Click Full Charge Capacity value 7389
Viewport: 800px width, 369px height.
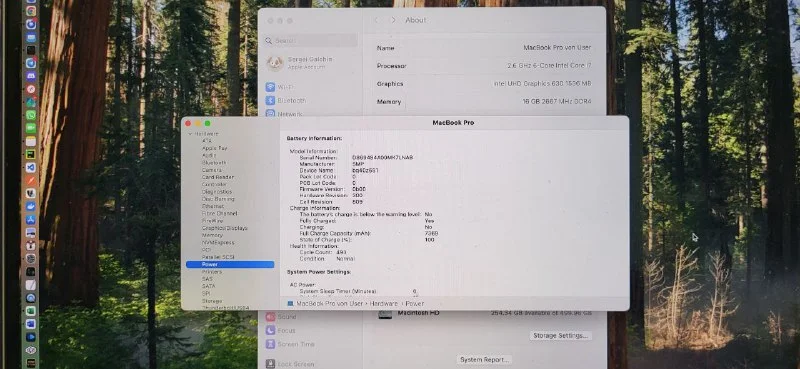[431, 233]
